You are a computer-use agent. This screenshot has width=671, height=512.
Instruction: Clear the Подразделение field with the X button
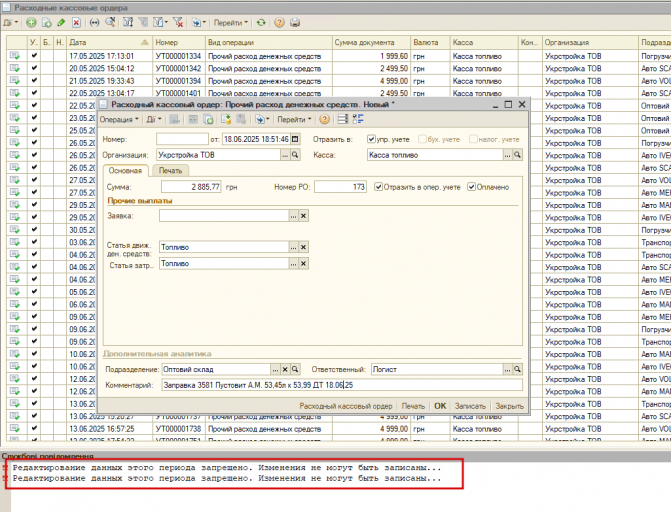(x=285, y=369)
